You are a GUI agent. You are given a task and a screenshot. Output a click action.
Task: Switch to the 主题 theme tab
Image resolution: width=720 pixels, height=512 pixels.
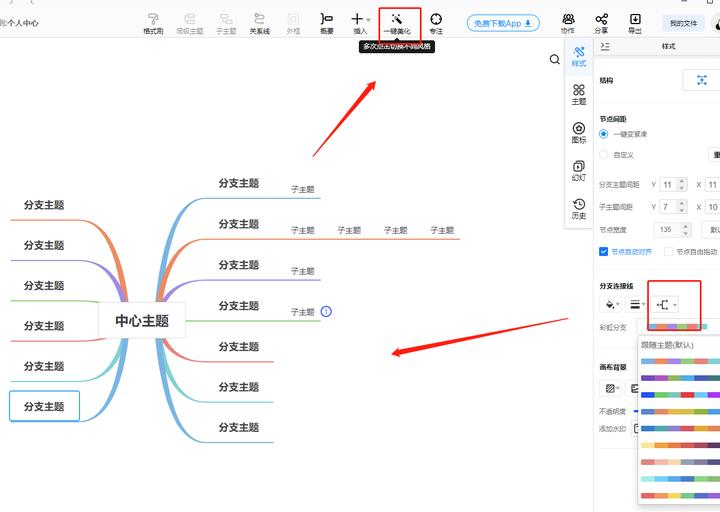(579, 95)
